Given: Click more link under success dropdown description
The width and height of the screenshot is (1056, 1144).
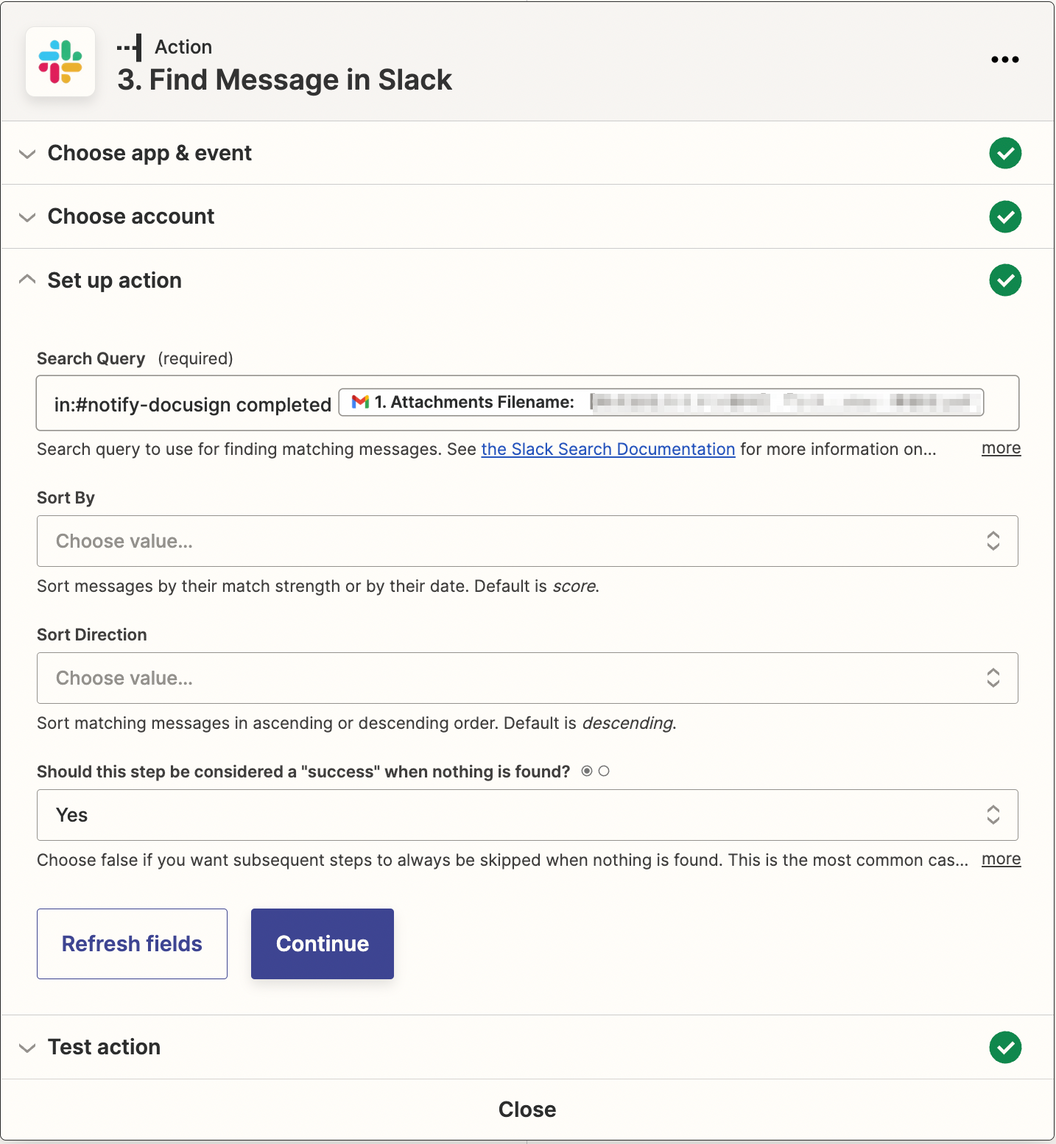Looking at the screenshot, I should 1001,859.
